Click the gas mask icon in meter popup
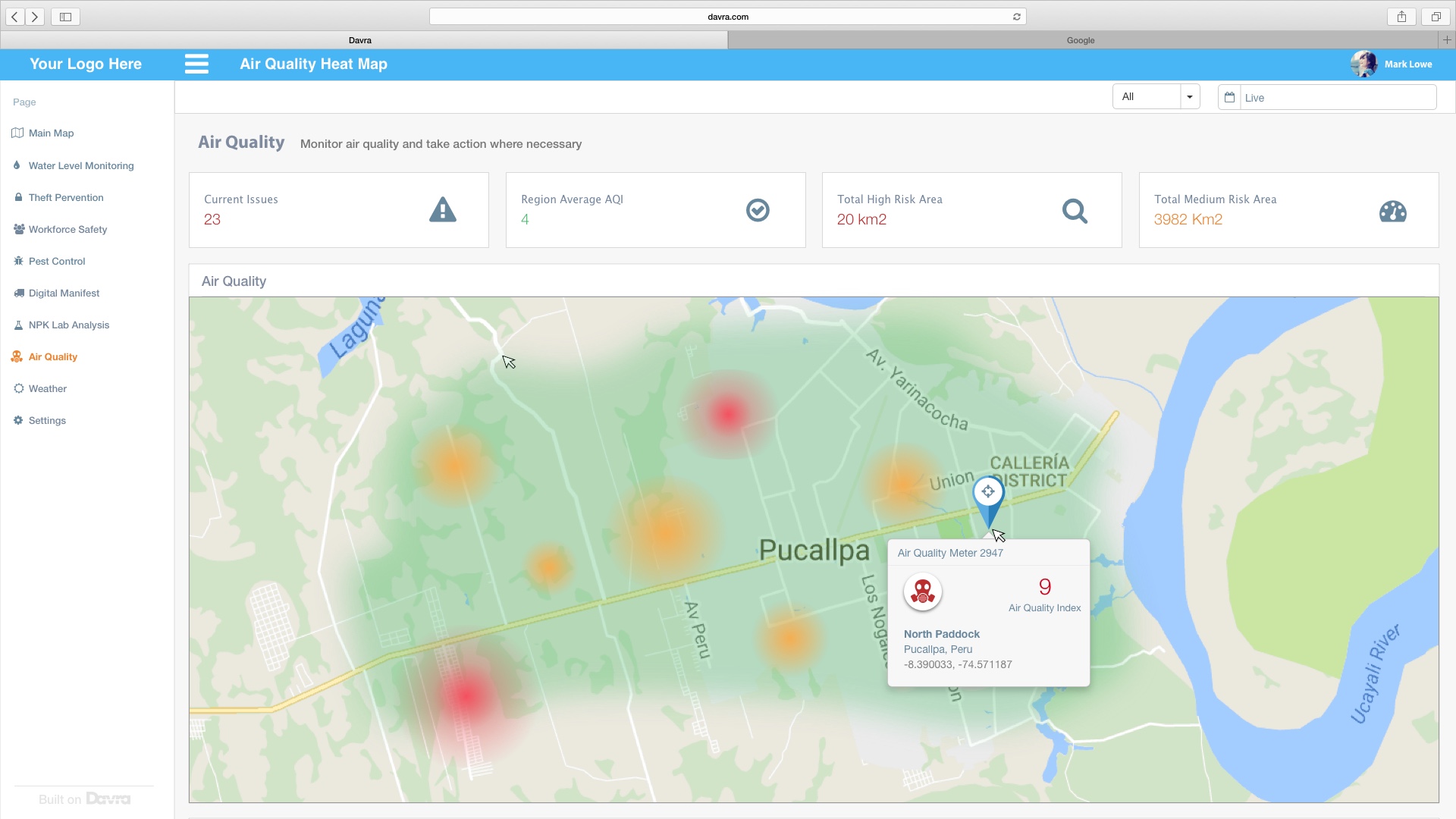The width and height of the screenshot is (1456, 819). 923,591
